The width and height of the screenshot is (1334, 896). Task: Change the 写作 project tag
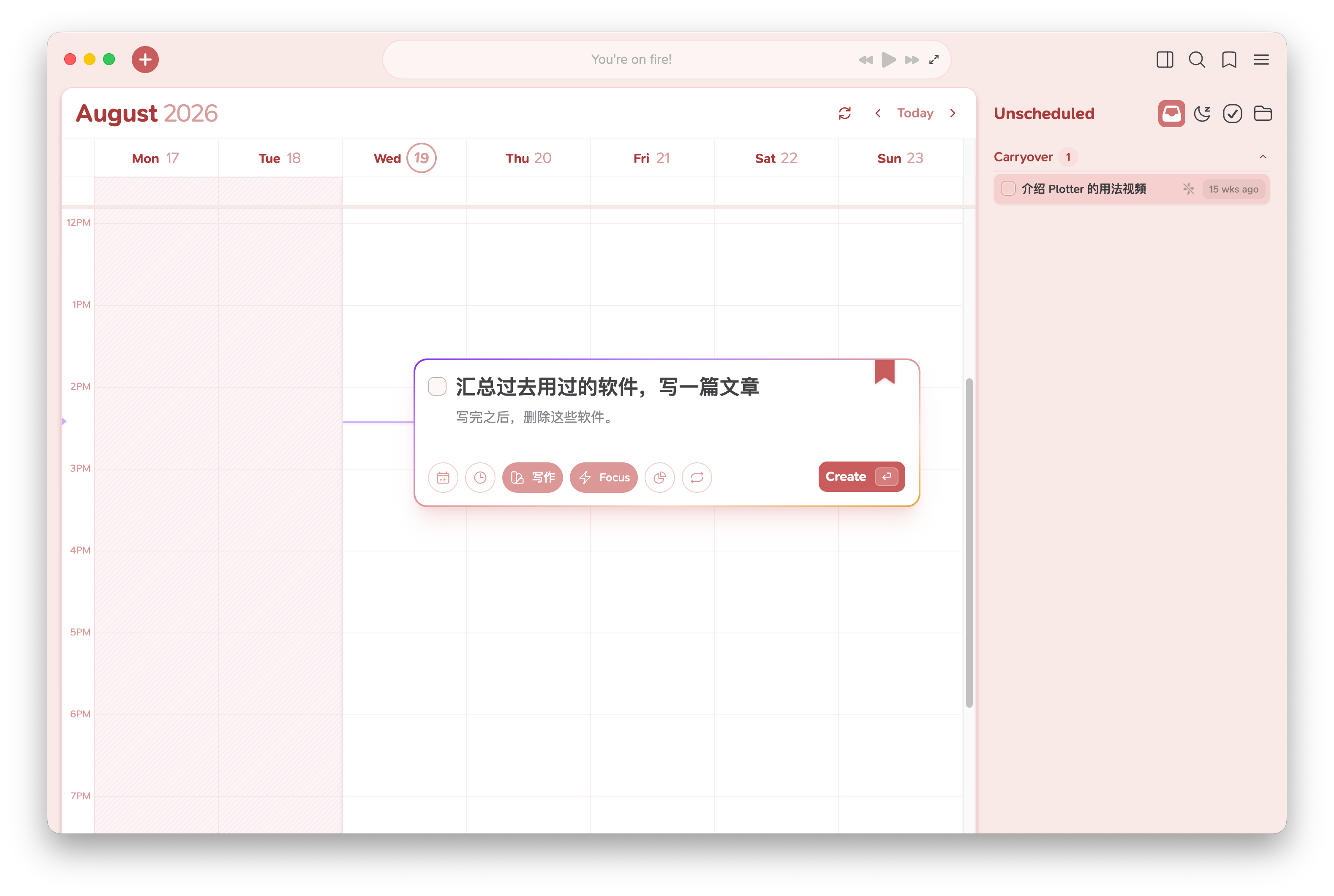(x=532, y=477)
